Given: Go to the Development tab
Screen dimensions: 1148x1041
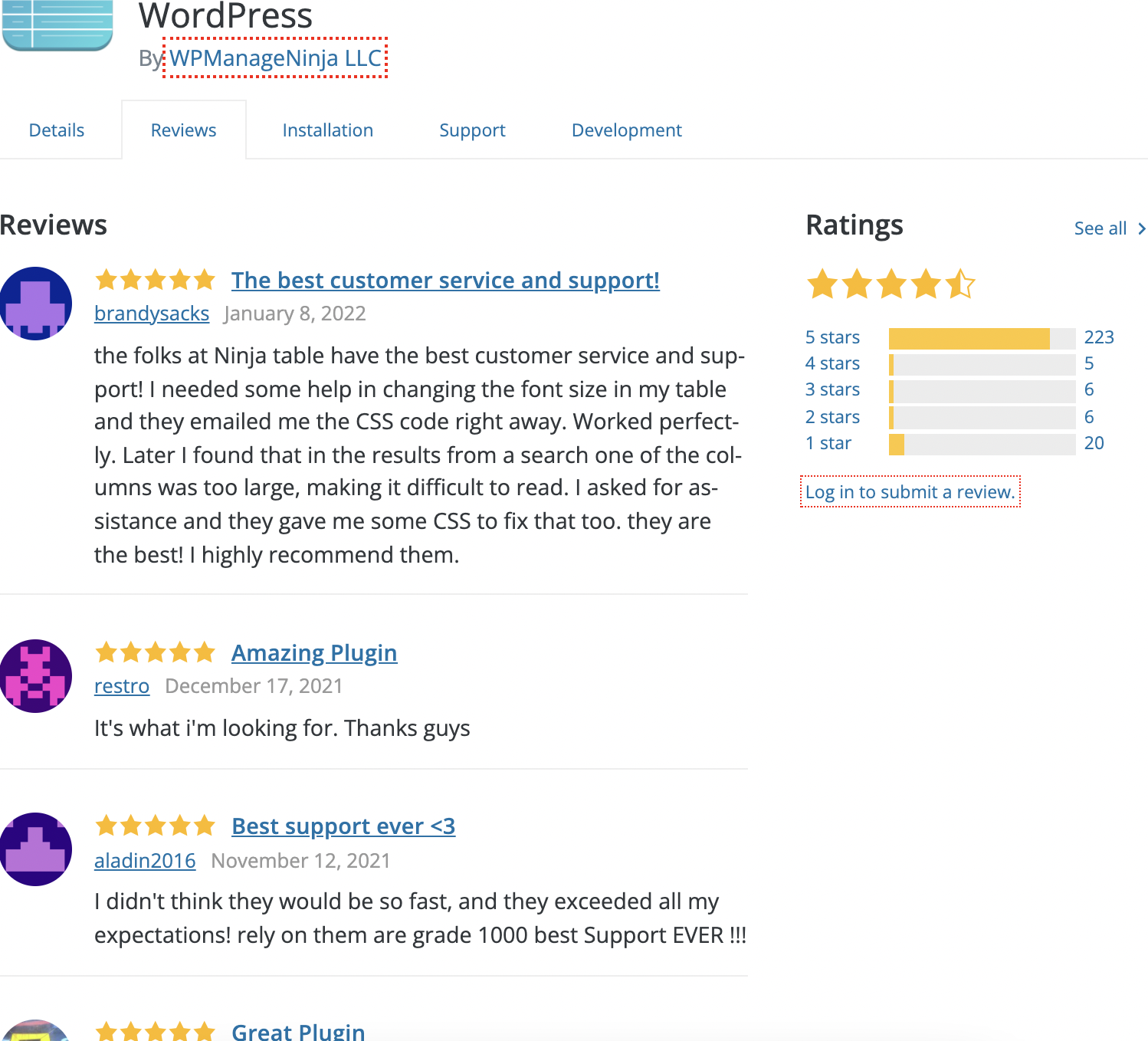Looking at the screenshot, I should click(x=627, y=130).
